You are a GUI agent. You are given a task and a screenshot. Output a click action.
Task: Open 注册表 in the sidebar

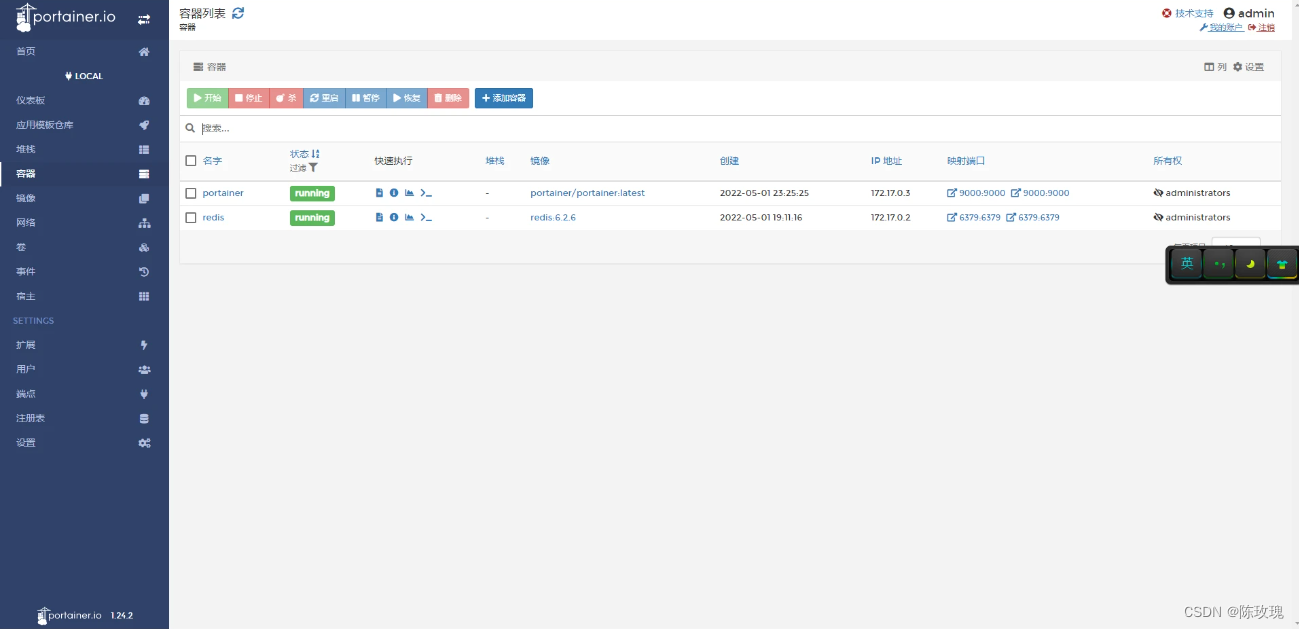click(84, 418)
